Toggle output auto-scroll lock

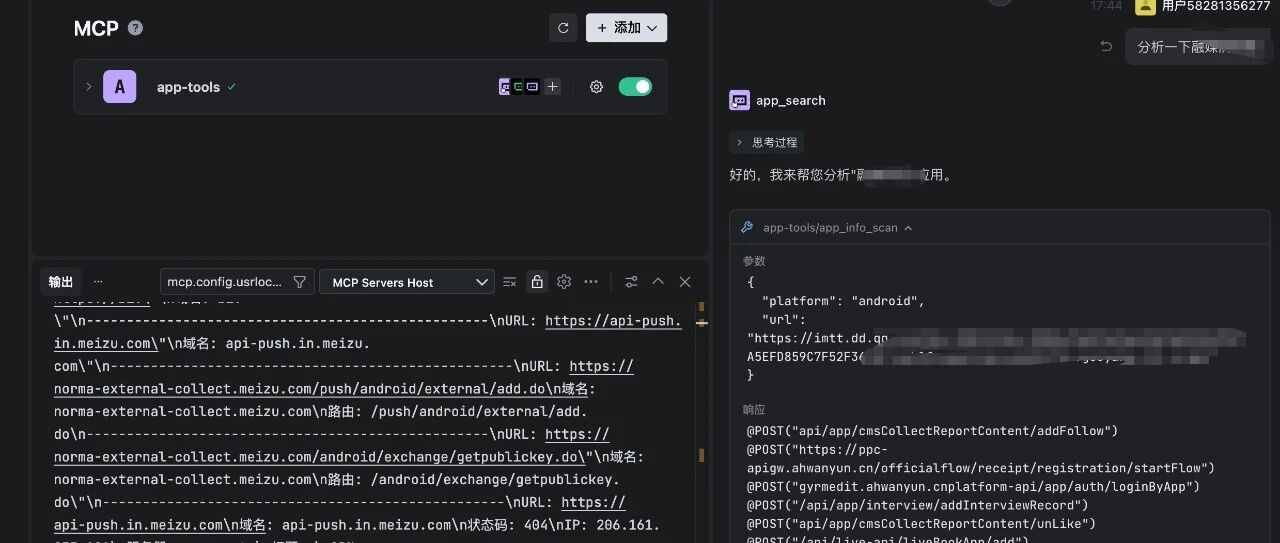point(536,282)
